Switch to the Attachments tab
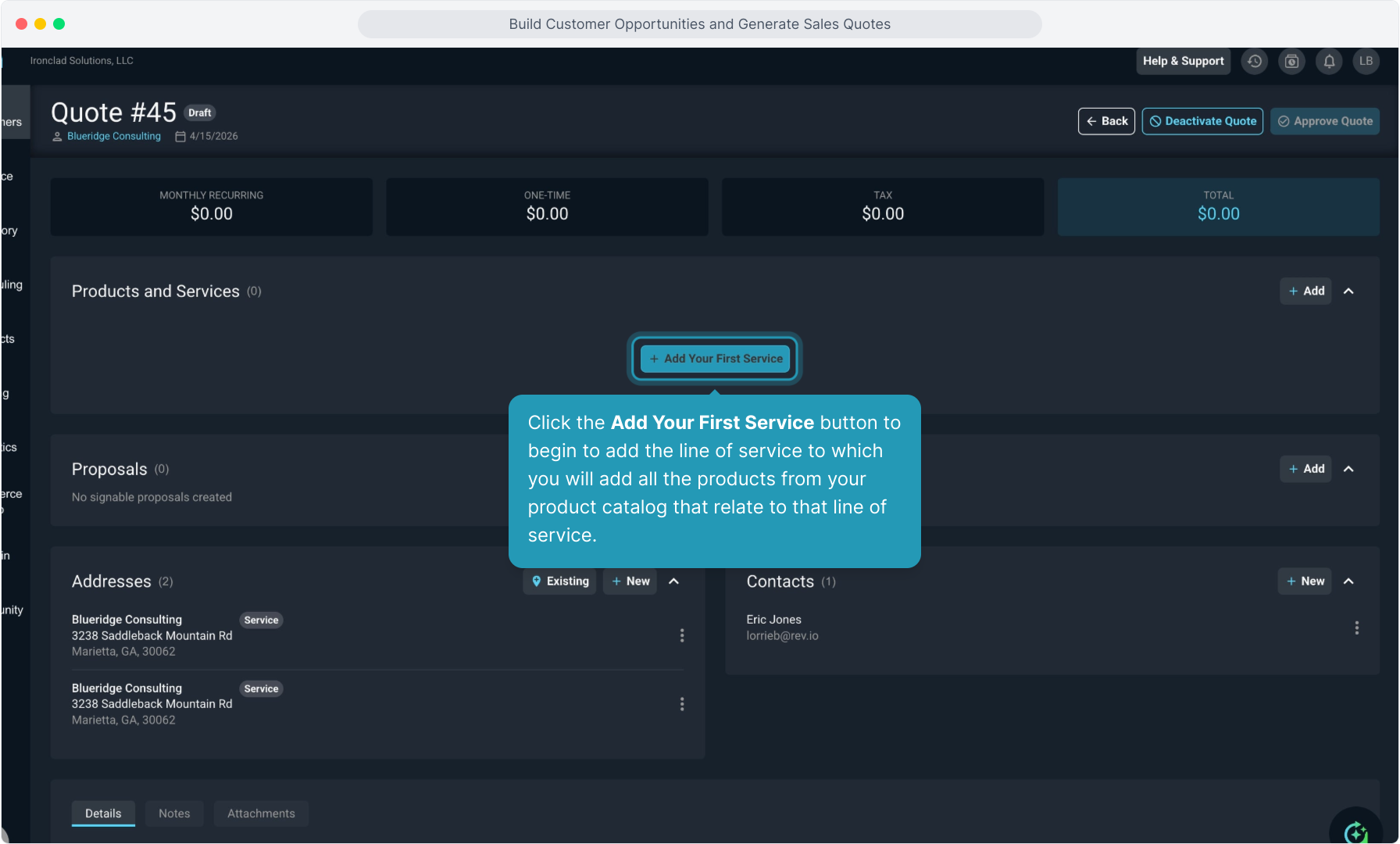The height and width of the screenshot is (844, 1400). 261,814
